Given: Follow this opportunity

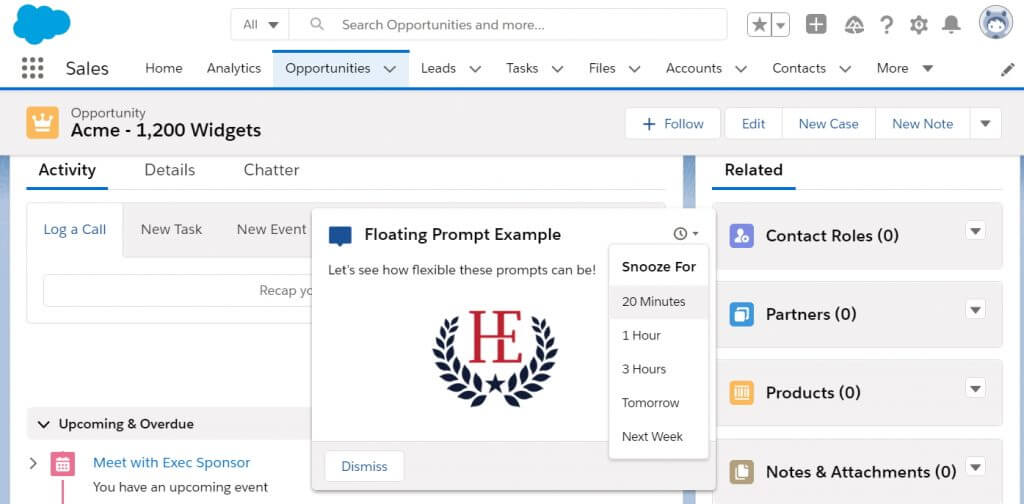Looking at the screenshot, I should (x=673, y=123).
